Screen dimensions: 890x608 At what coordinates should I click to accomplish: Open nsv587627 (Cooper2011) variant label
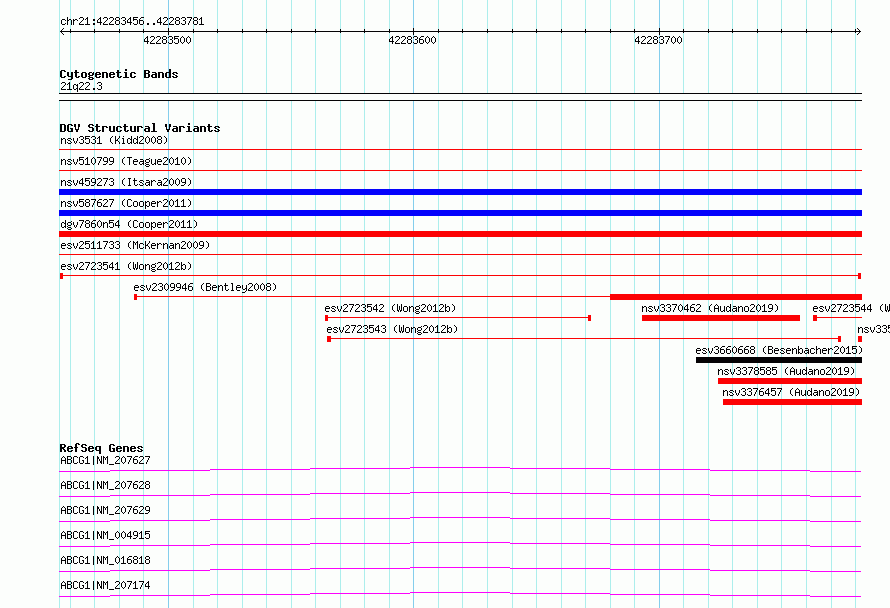coord(126,203)
